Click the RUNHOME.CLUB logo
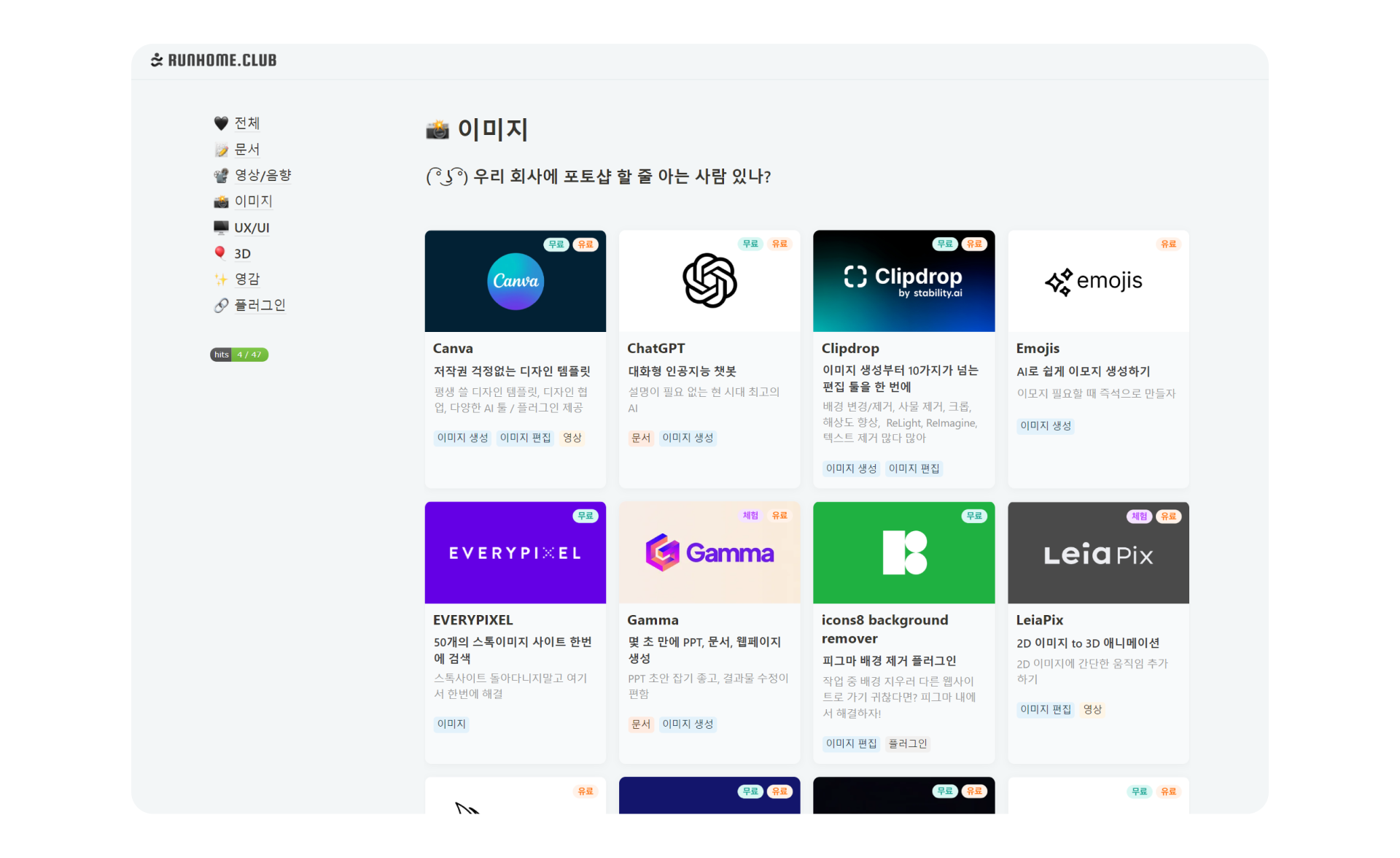1400x858 pixels. coord(214,60)
